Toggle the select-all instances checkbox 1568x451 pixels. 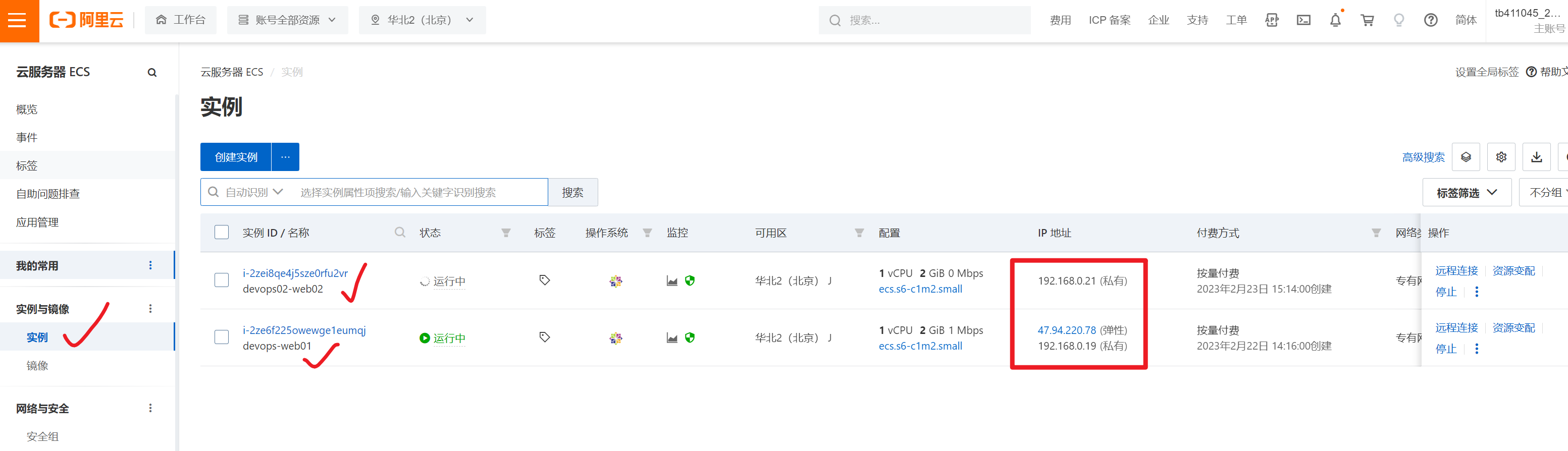[222, 233]
